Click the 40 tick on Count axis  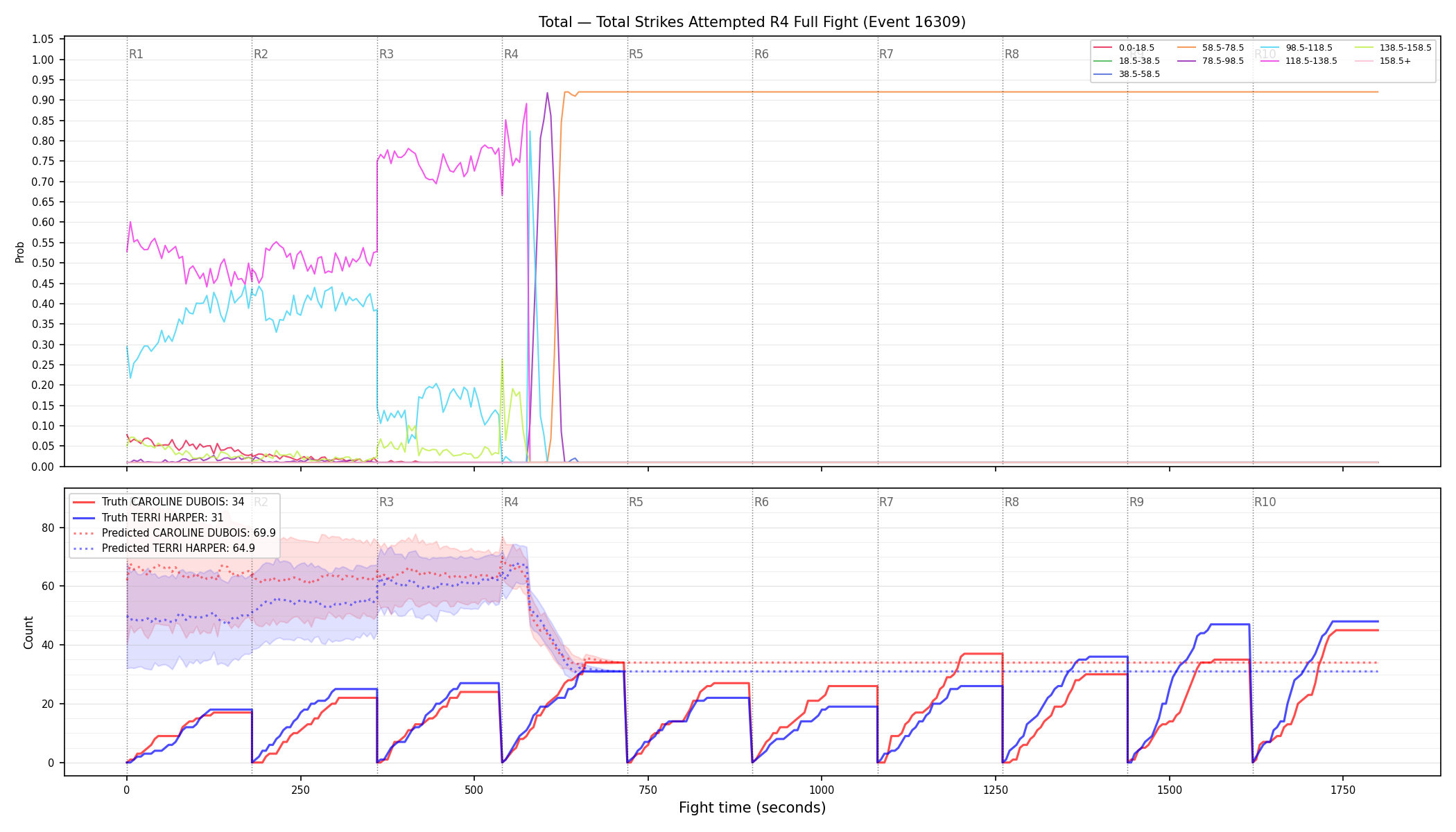click(x=48, y=645)
